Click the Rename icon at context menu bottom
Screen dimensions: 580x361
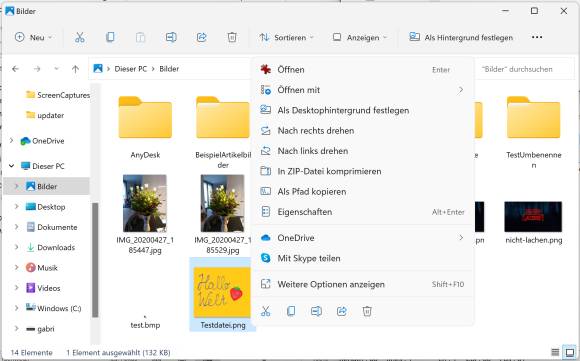[316, 311]
